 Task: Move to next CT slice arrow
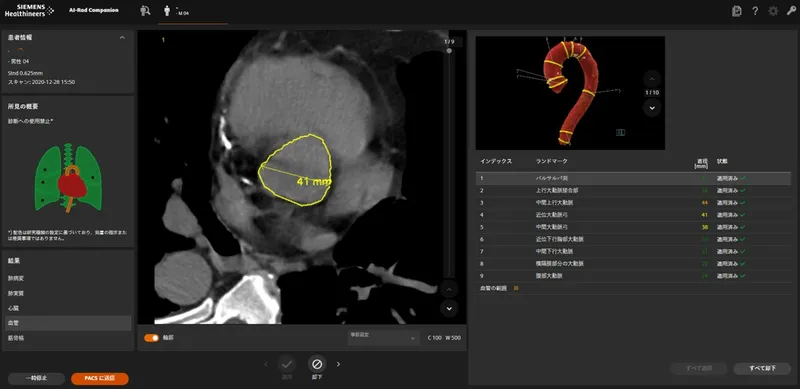pyautogui.click(x=449, y=308)
